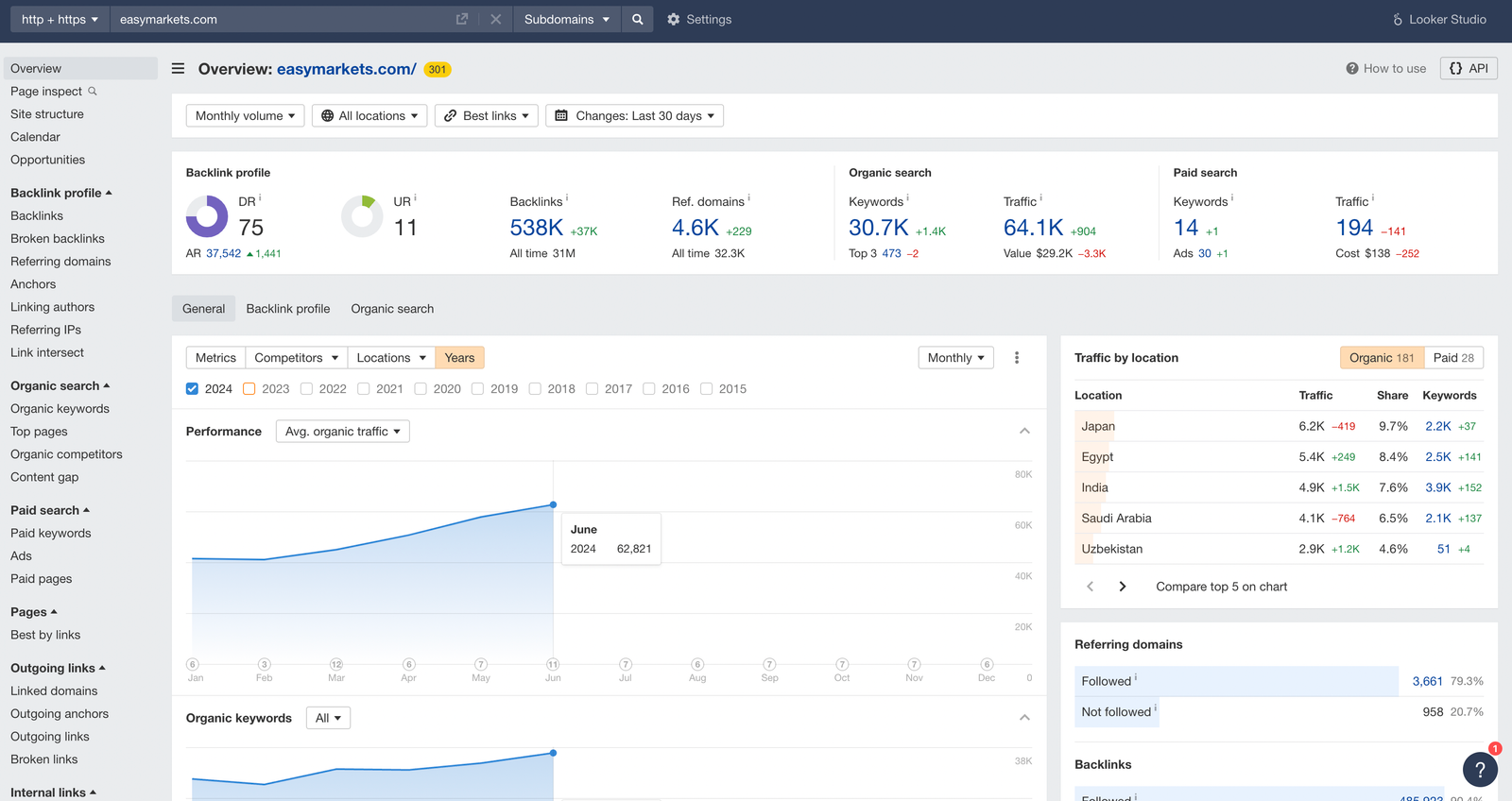The image size is (1512, 801).
Task: Go to next traffic locations page
Action: [x=1122, y=587]
